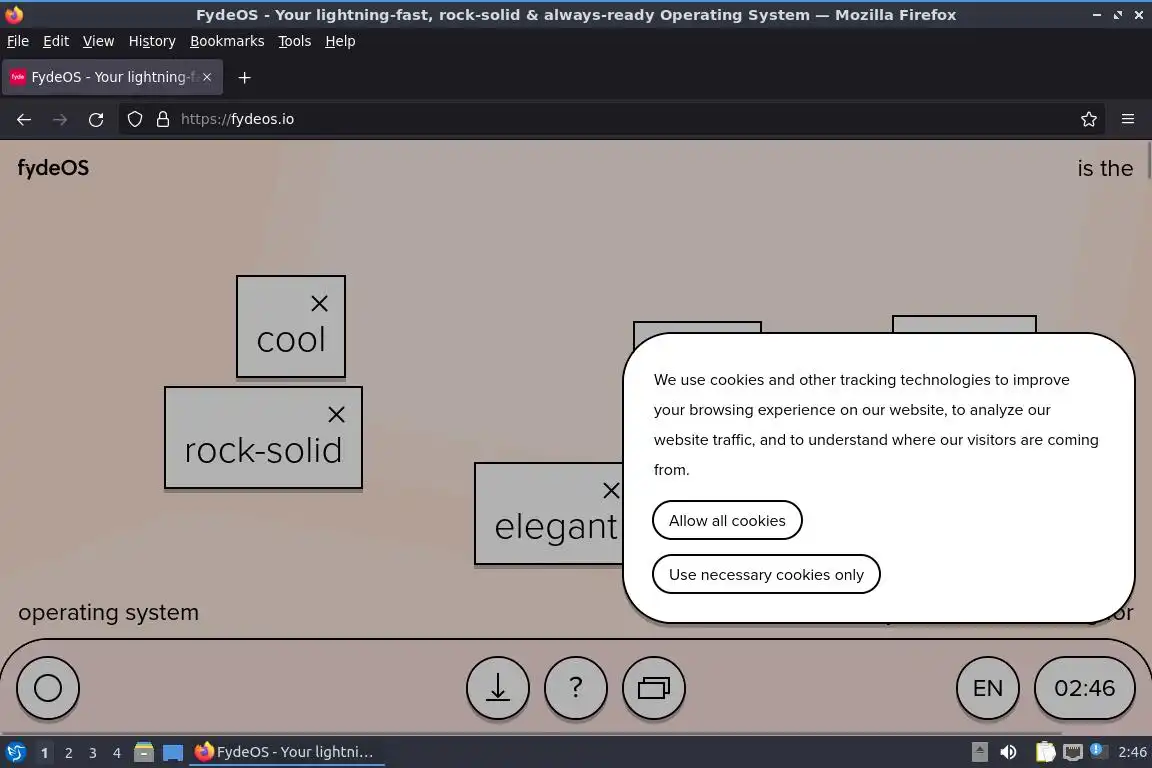Click the fydeOS logo
The height and width of the screenshot is (768, 1152).
click(x=53, y=168)
